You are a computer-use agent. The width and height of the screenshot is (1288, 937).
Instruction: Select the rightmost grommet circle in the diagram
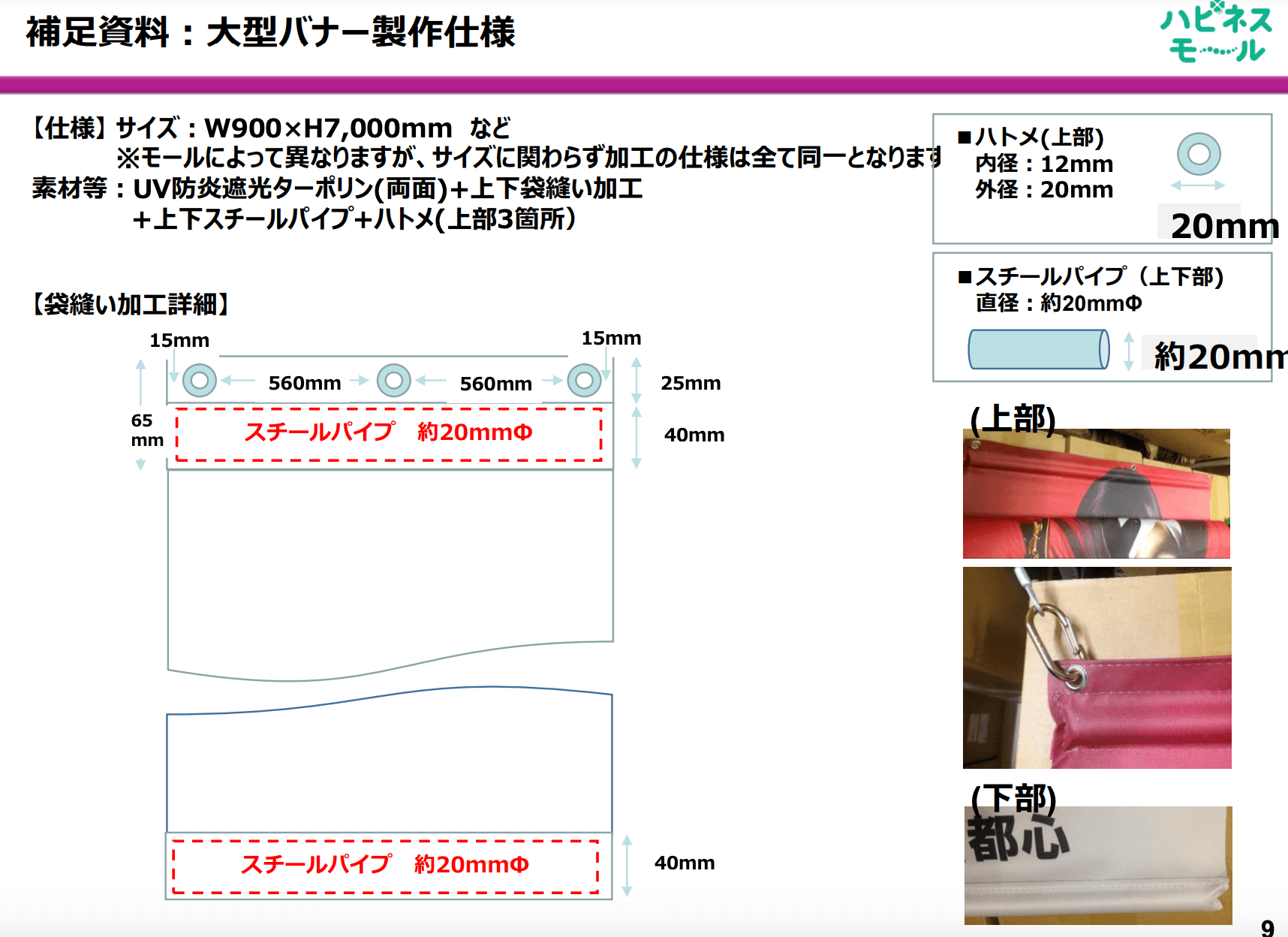[585, 381]
